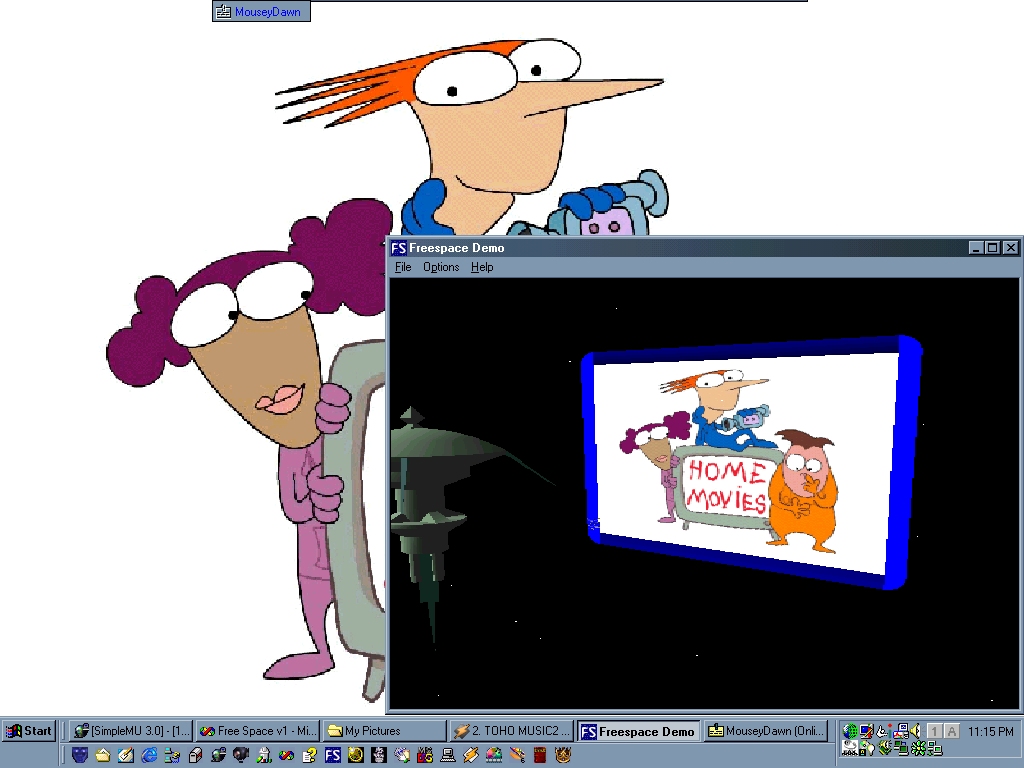Screen dimensions: 1024x768
Task: Launch the grayscale figure photo quick launch icon
Action: [x=379, y=755]
